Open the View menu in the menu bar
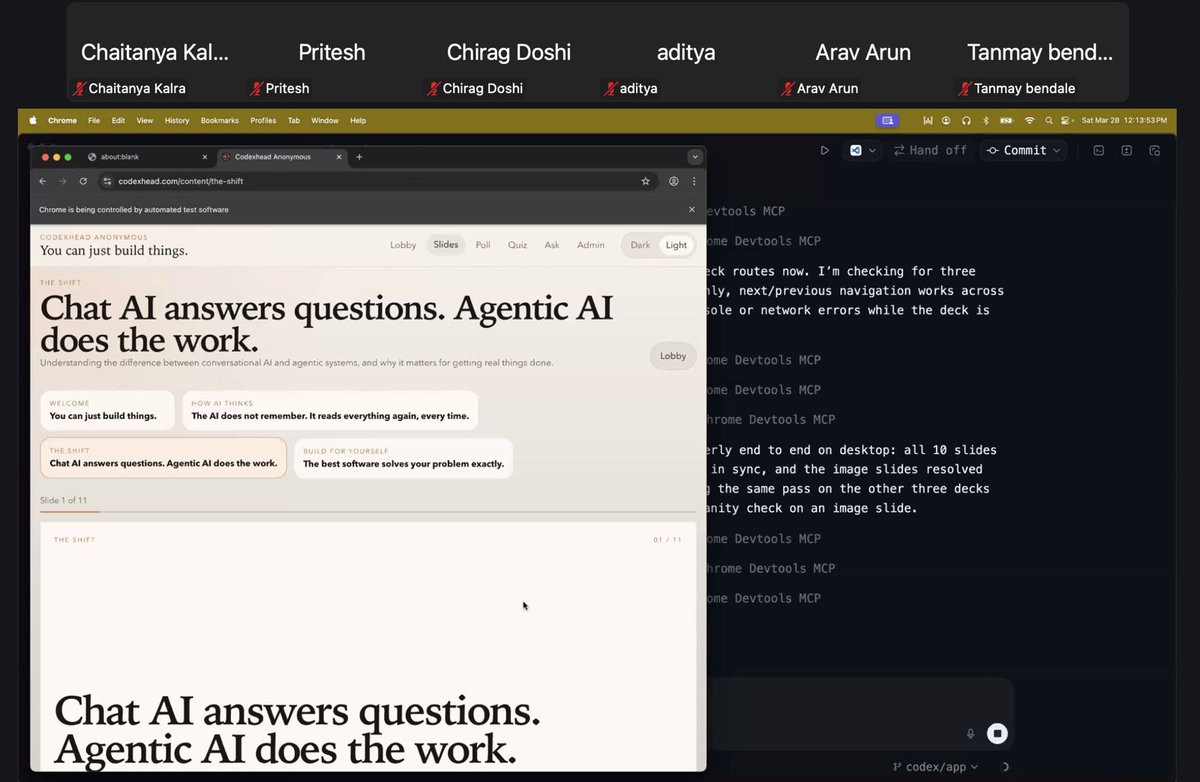This screenshot has height=782, width=1200. (x=145, y=120)
